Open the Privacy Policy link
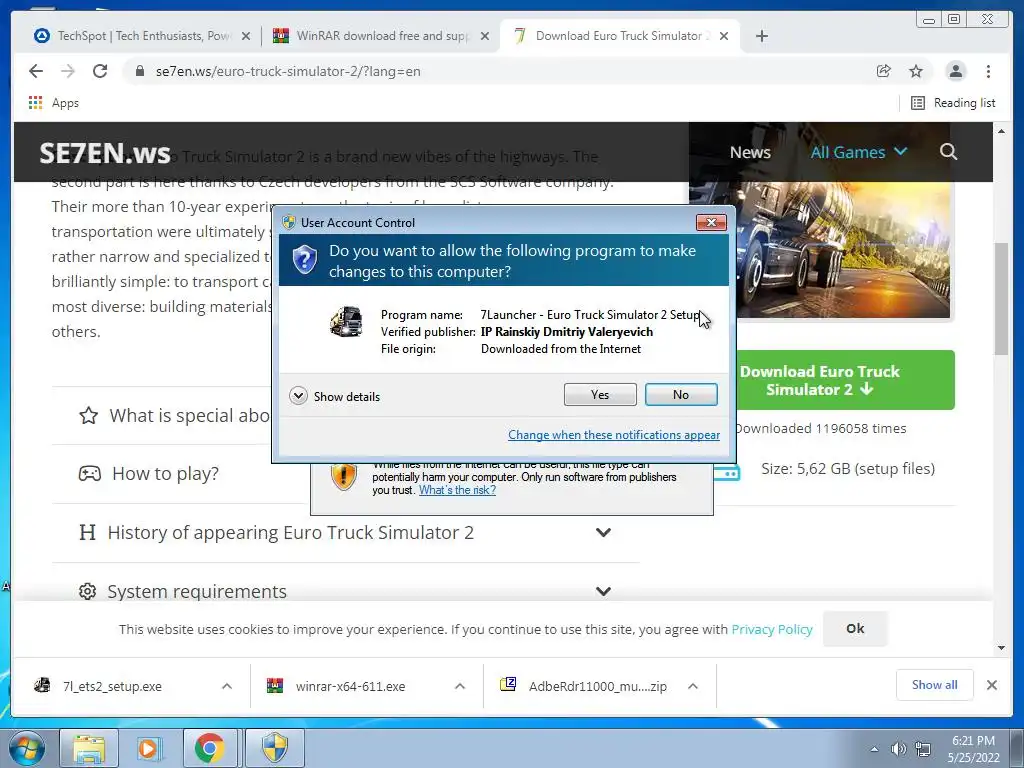Screen dimensions: 1024x768 [771, 629]
